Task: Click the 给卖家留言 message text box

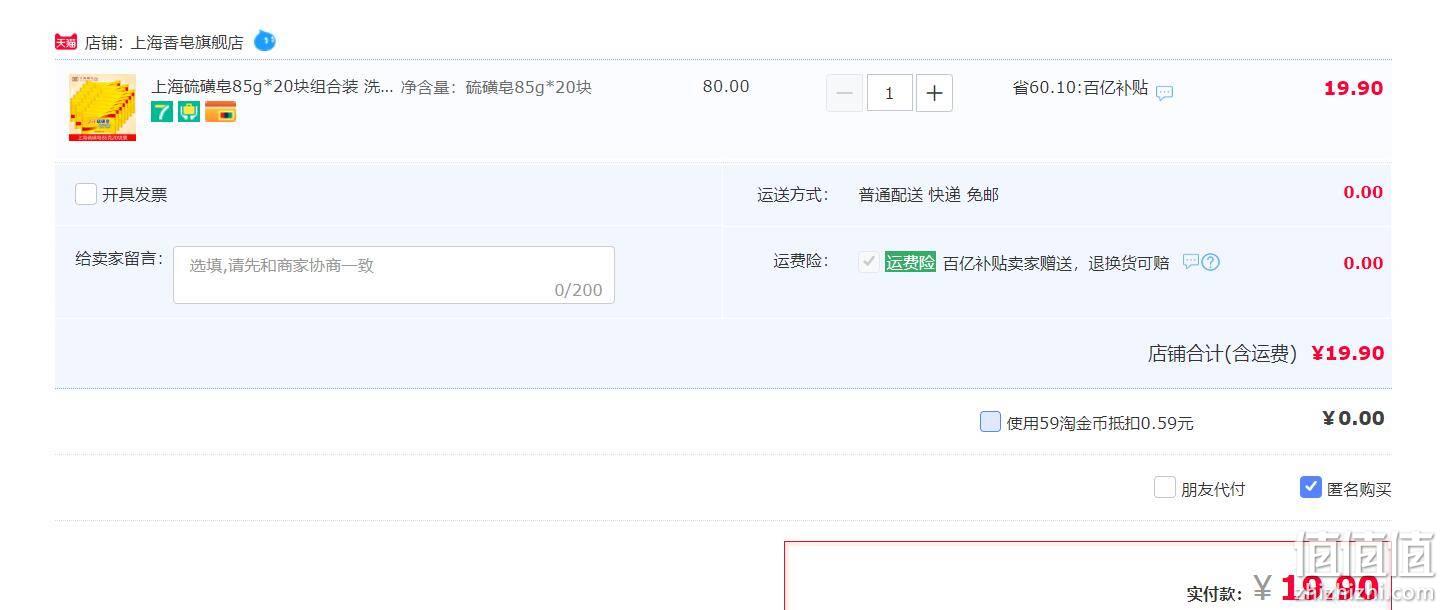Action: 394,275
